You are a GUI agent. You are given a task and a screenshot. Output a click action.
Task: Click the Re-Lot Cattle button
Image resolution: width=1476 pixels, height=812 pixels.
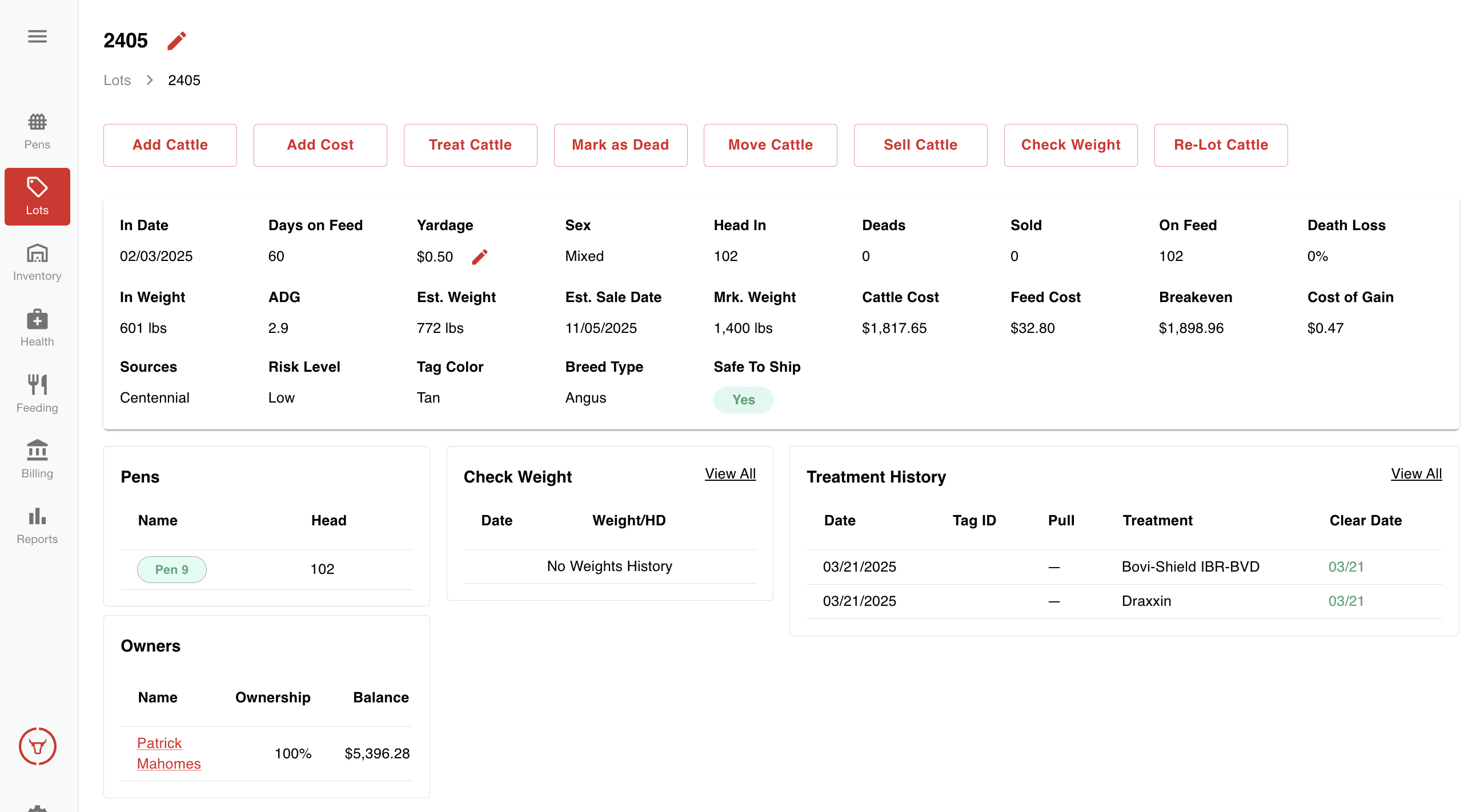(1220, 145)
